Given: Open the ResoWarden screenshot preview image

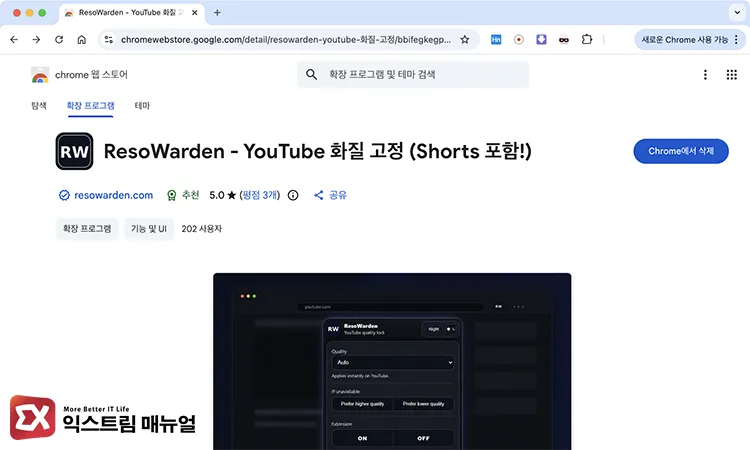Looking at the screenshot, I should tap(392, 361).
